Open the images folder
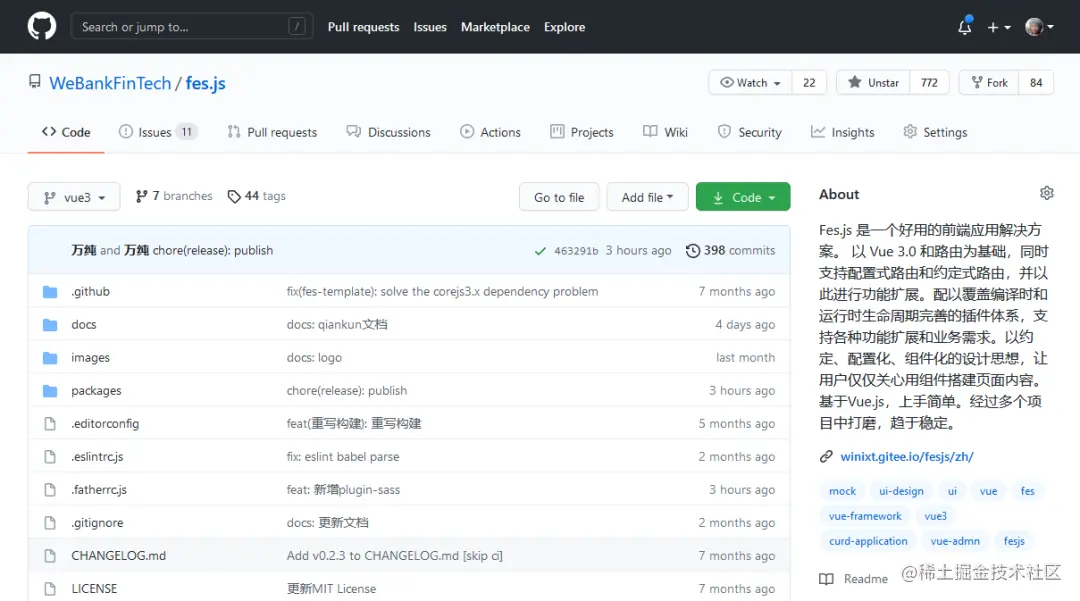This screenshot has height=601, width=1080. [90, 357]
